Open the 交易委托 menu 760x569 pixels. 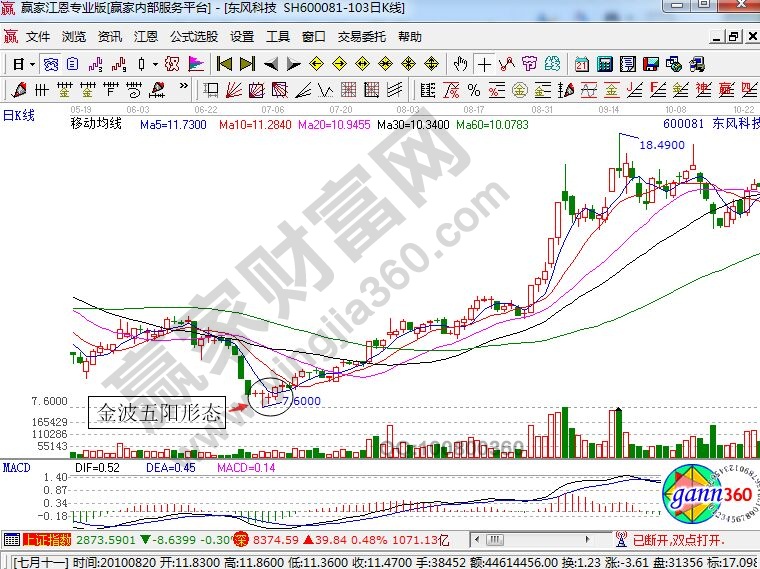(361, 37)
